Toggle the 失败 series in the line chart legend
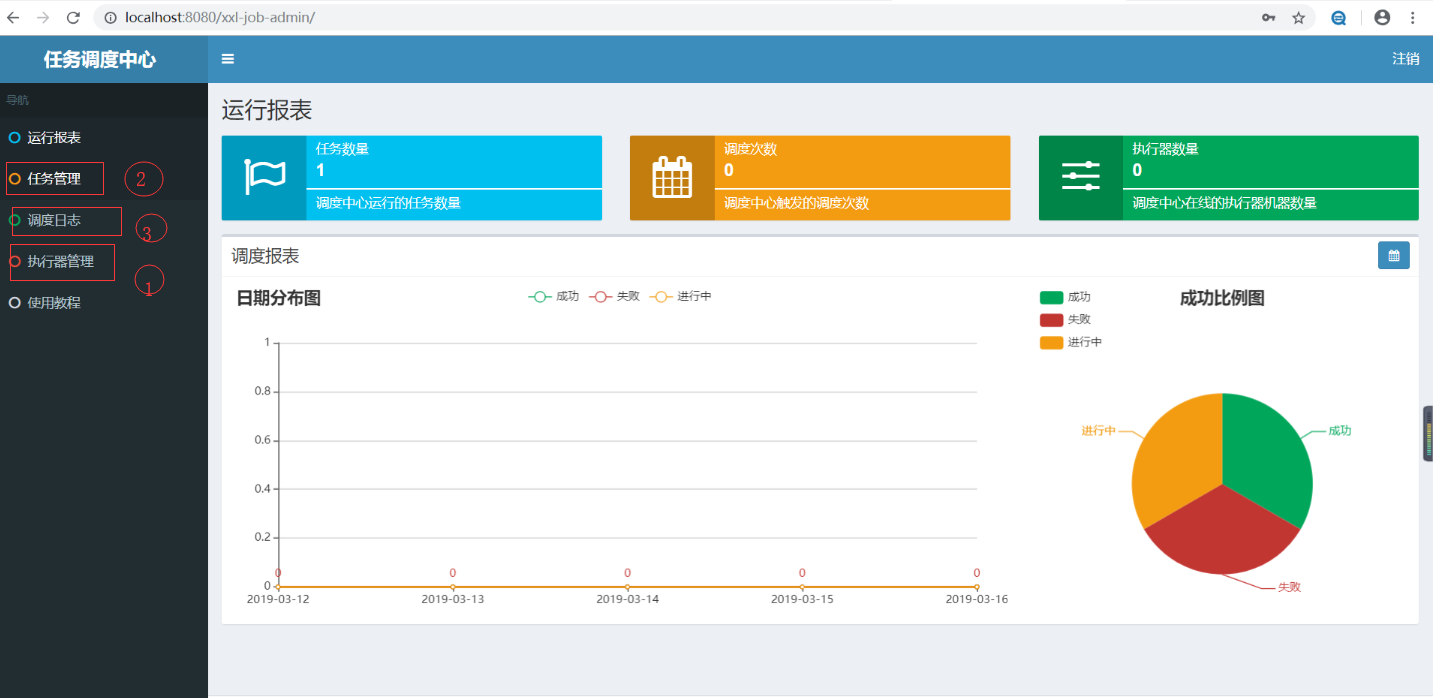Screen dimensions: 1447x698 (615, 296)
